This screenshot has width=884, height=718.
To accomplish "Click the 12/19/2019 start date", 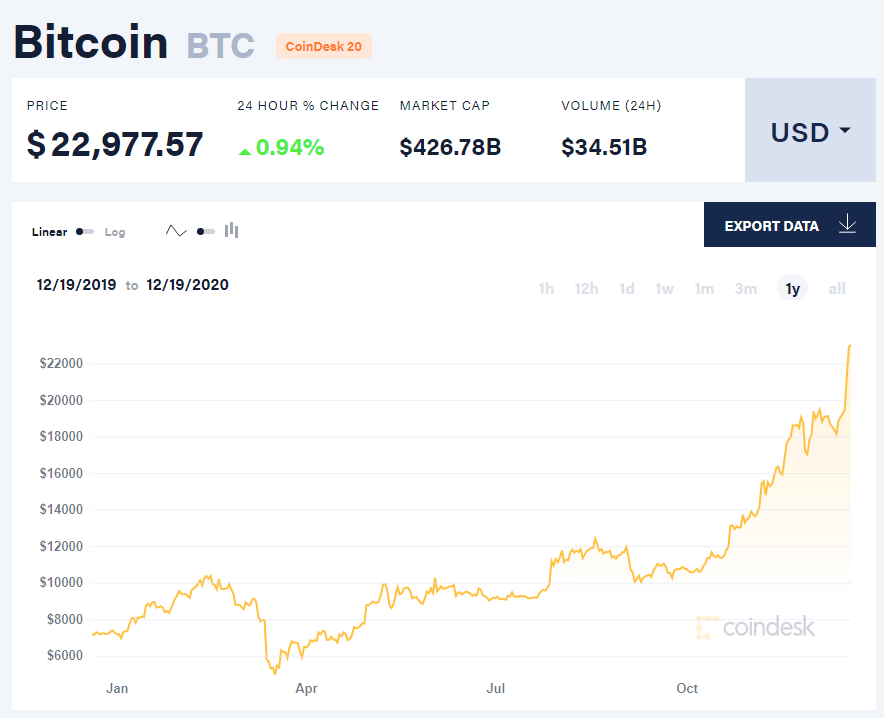I will pos(78,285).
